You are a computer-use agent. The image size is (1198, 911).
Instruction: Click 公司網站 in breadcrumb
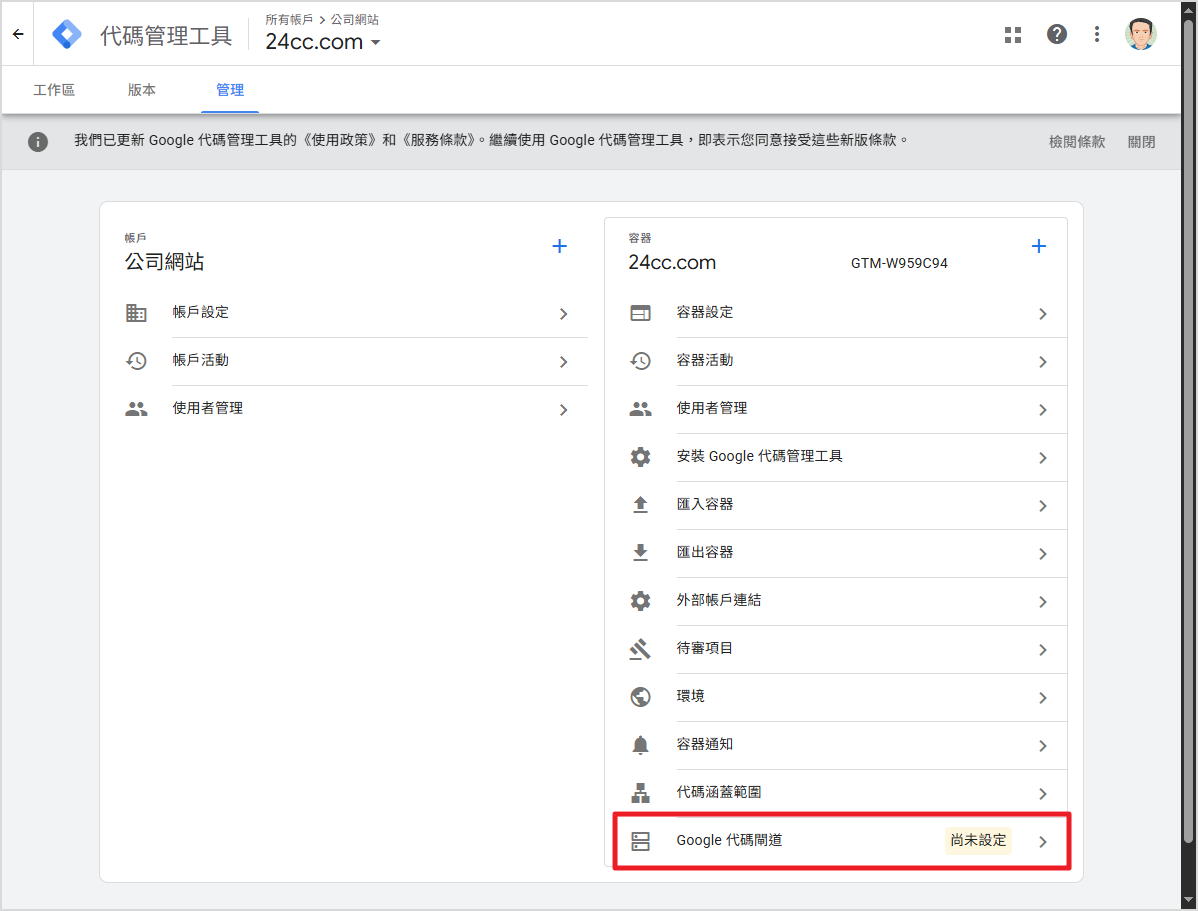click(355, 19)
